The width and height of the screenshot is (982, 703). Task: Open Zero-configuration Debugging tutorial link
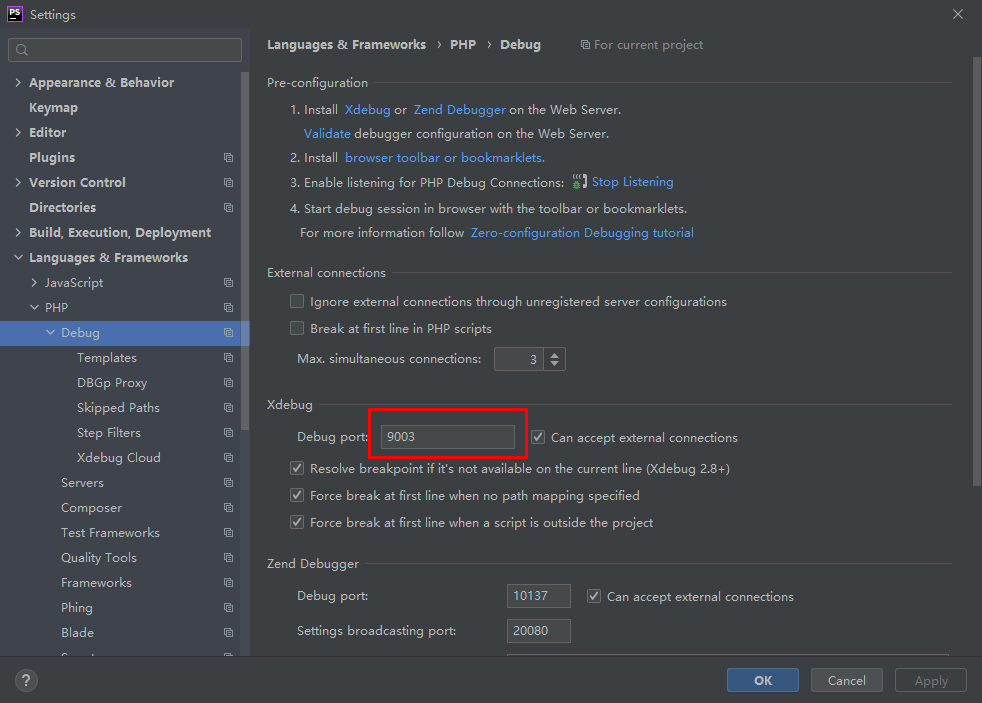[x=582, y=233]
